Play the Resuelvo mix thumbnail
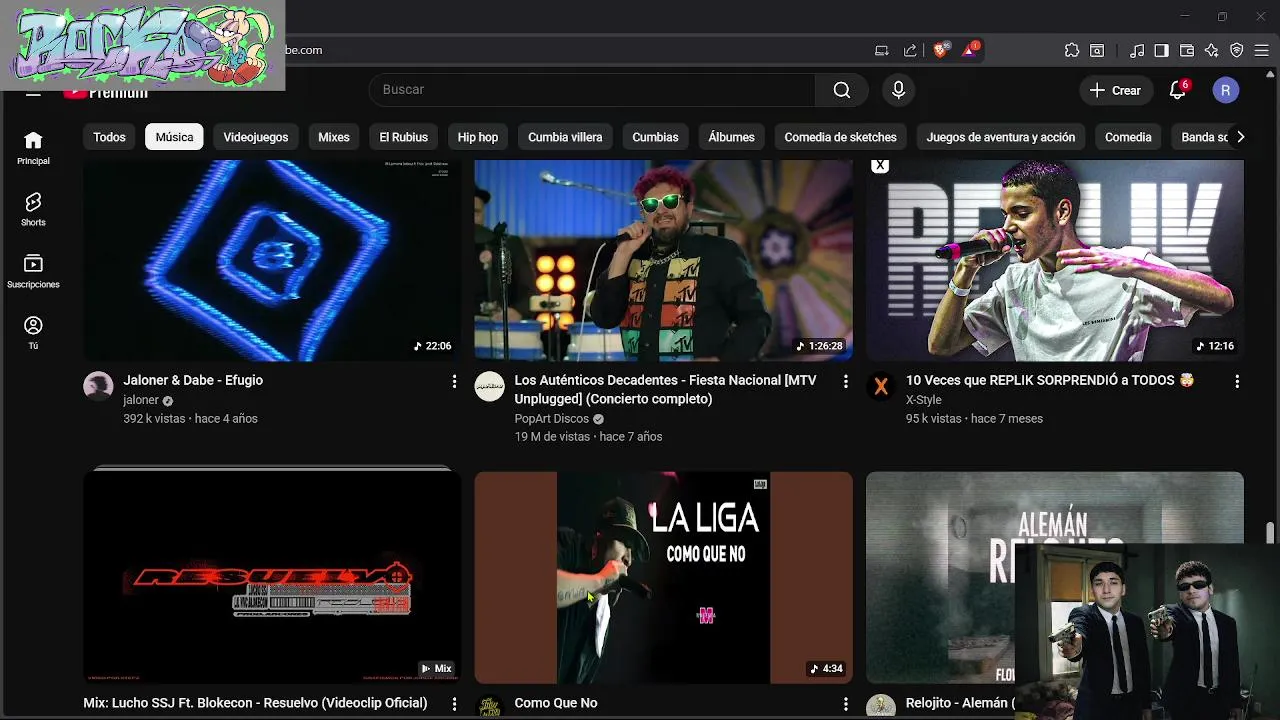Screen dimensions: 1280x720 pyautogui.click(x=272, y=577)
